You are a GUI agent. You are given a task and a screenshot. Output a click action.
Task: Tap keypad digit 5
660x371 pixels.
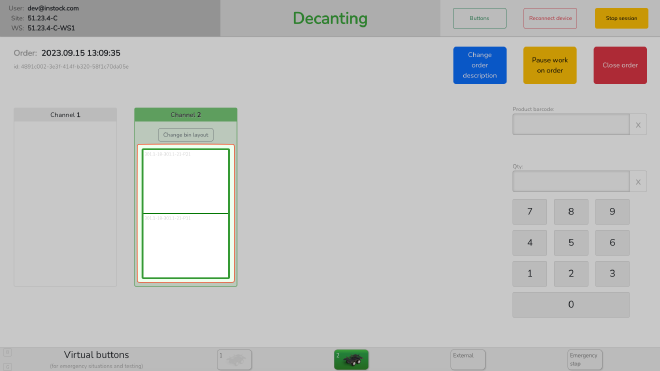point(571,243)
